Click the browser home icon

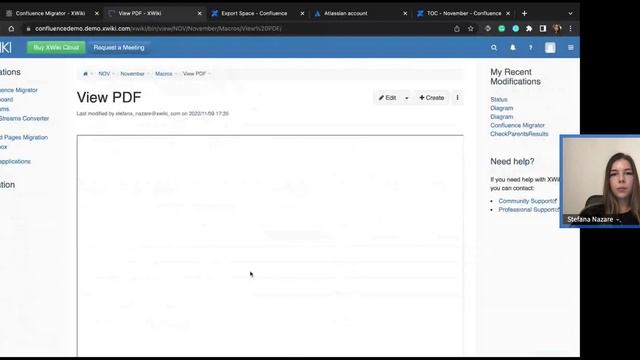pos(11,29)
